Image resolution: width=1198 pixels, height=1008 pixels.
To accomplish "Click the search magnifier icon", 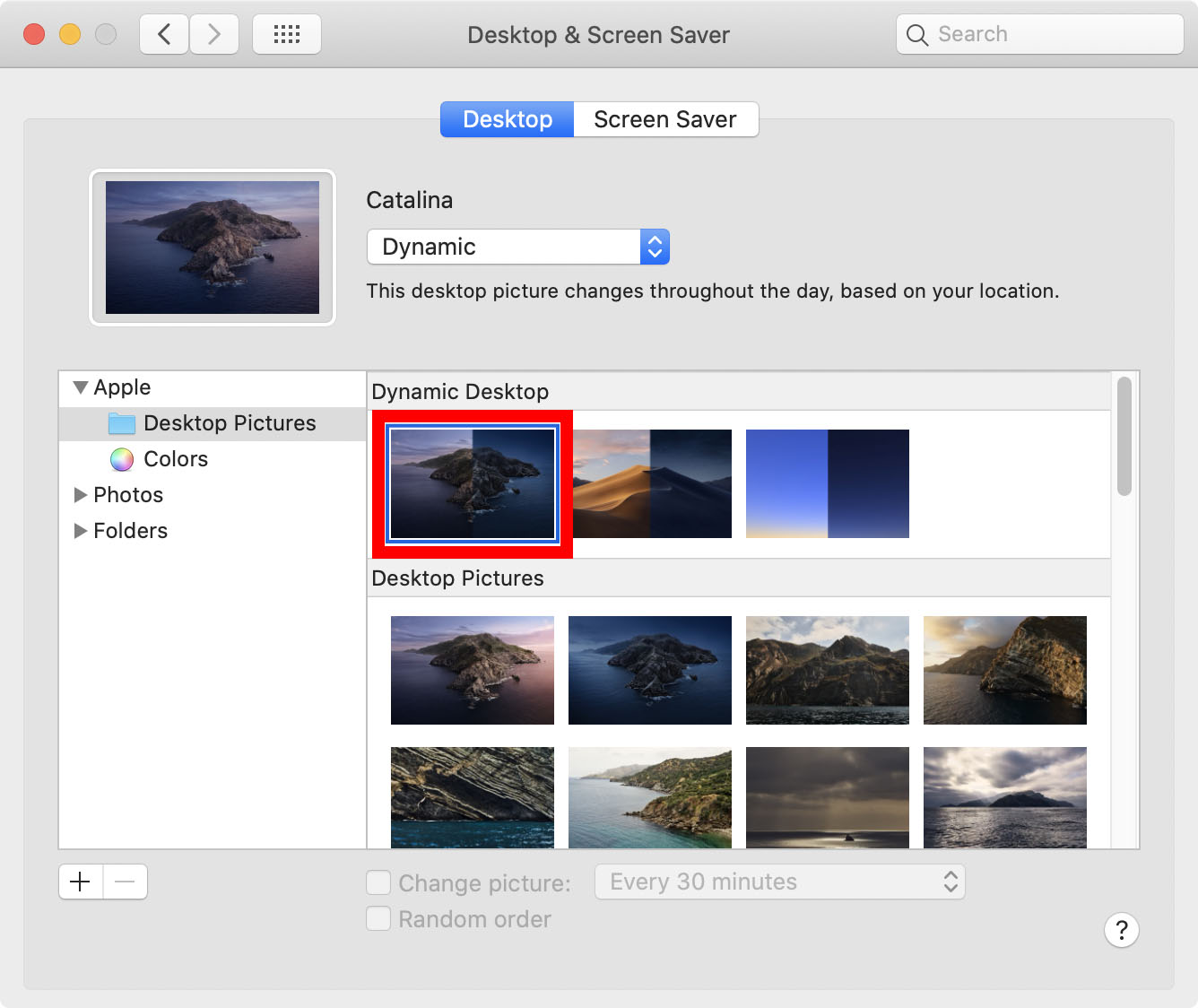I will click(x=916, y=34).
